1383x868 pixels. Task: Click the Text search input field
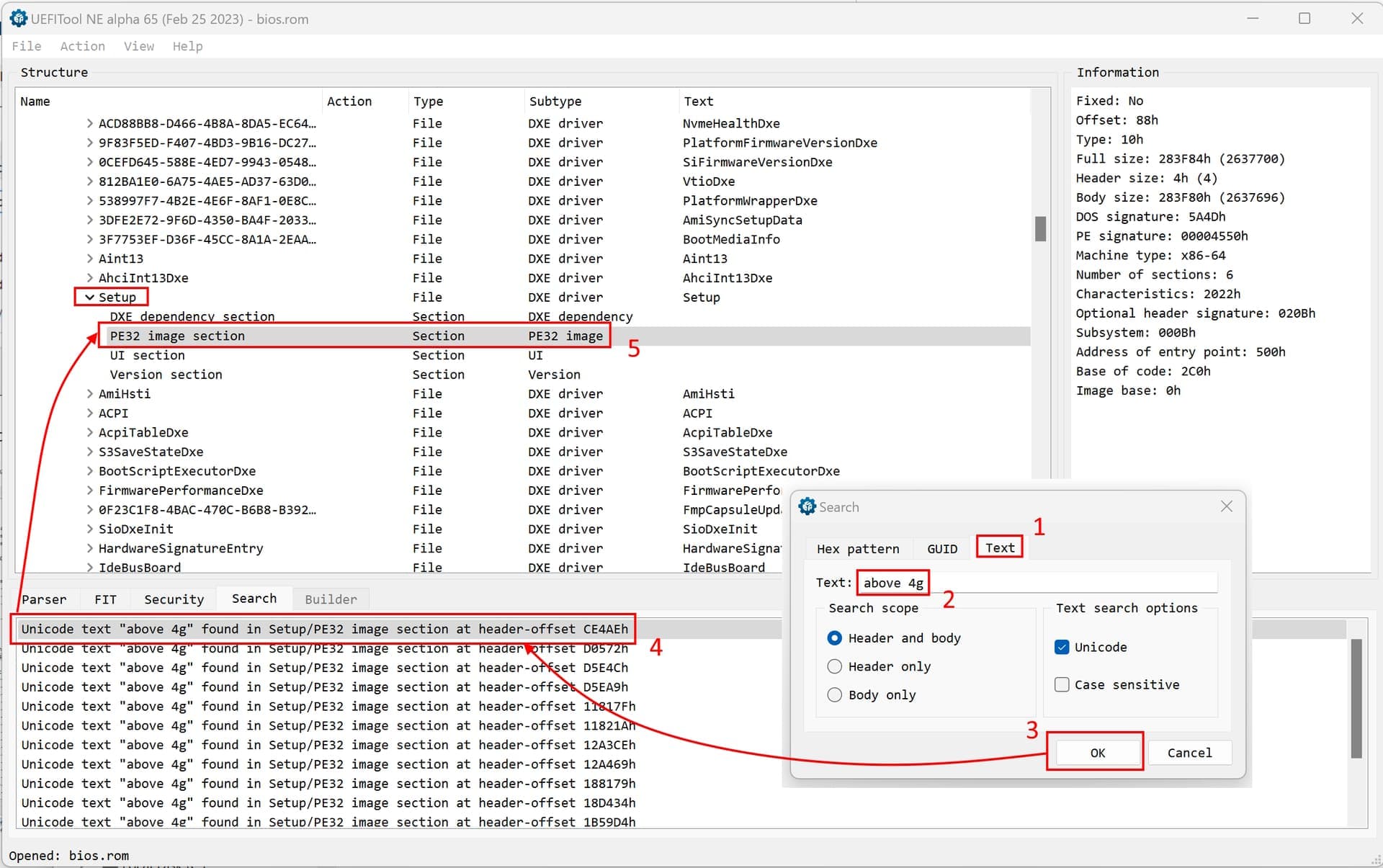click(1037, 583)
